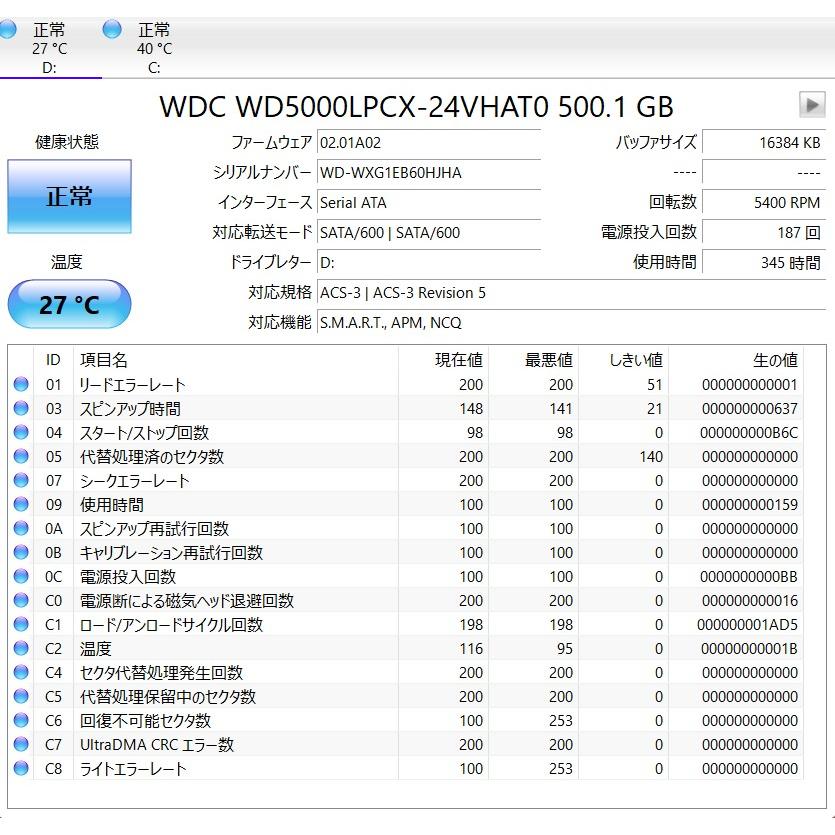This screenshot has width=835, height=835.
Task: Select the セクタ代替処理発生回数 attribute name
Action: coord(161,673)
